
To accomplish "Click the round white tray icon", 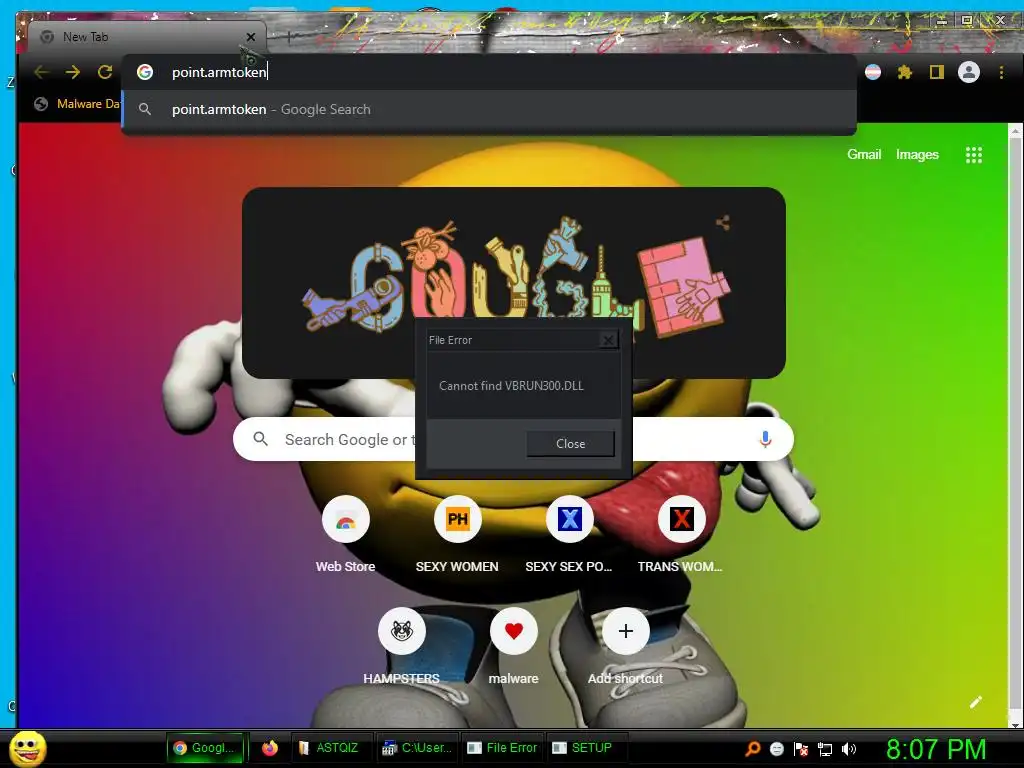I will 776,749.
